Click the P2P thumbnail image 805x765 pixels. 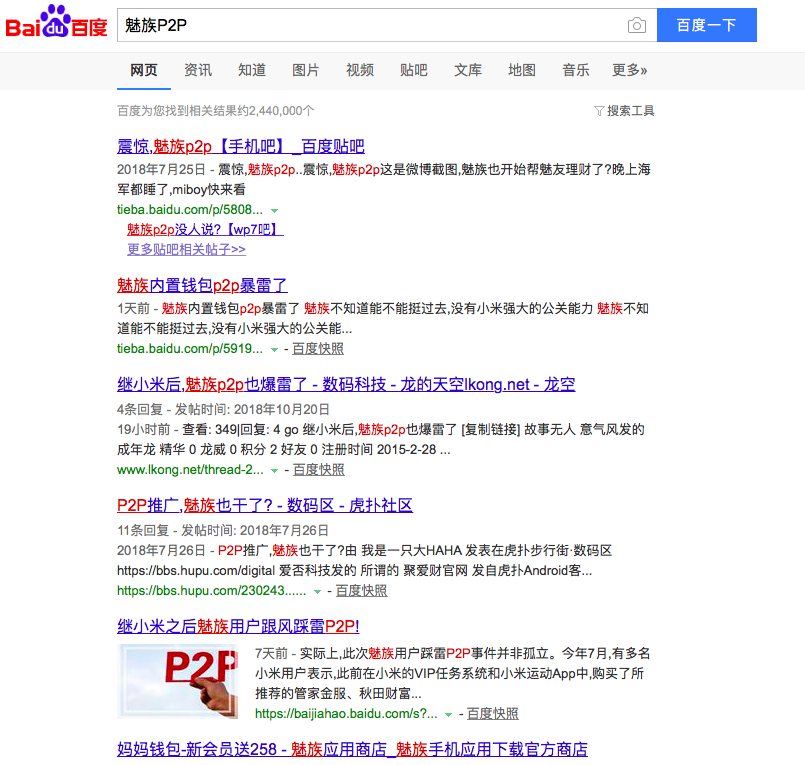178,681
